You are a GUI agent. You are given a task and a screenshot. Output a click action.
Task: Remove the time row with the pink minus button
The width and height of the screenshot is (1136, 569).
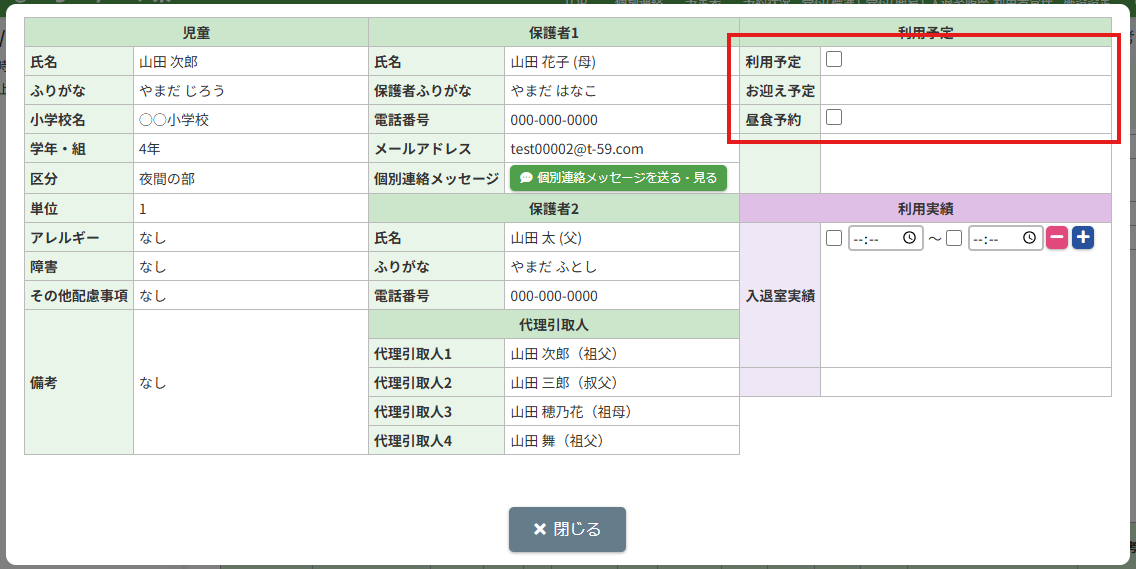click(x=1057, y=238)
